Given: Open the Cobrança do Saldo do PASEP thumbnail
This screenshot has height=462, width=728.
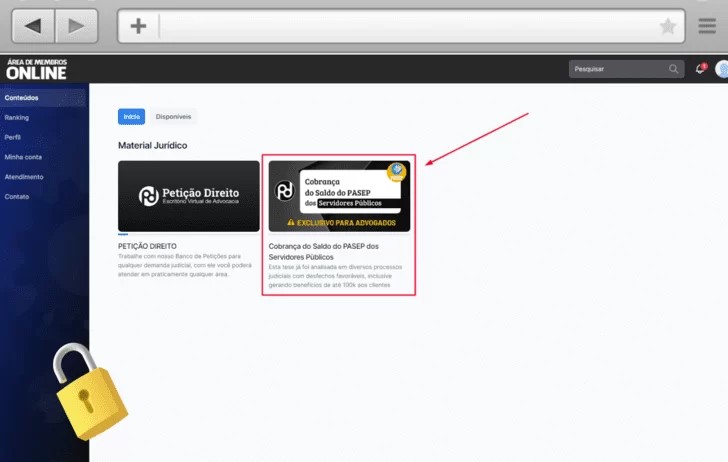Looking at the screenshot, I should (339, 196).
